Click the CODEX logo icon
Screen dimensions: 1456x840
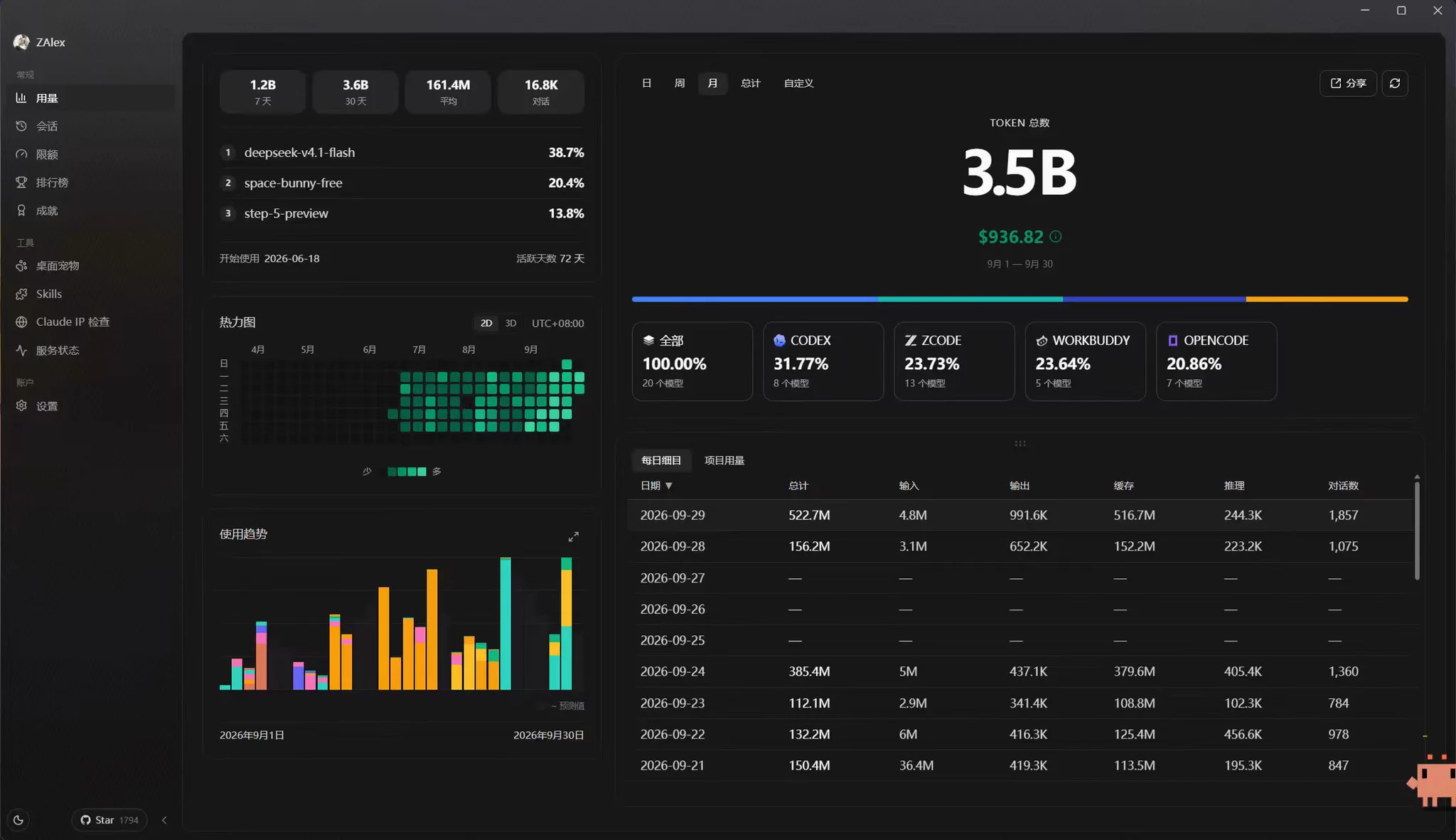pos(779,341)
